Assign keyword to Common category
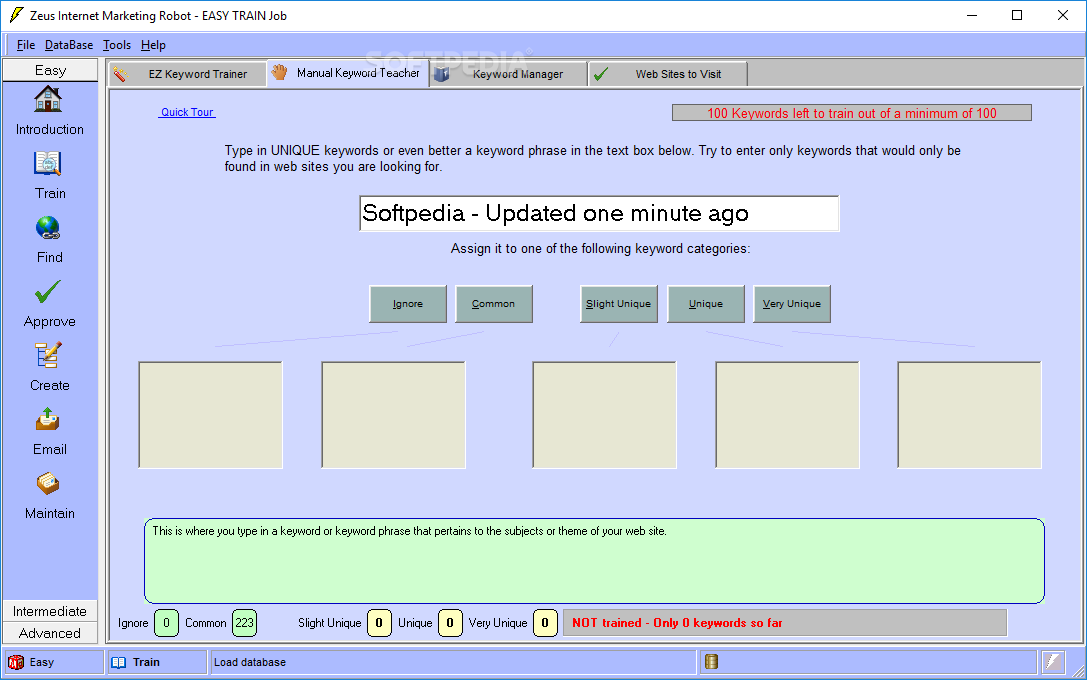This screenshot has width=1087, height=680. click(x=494, y=304)
